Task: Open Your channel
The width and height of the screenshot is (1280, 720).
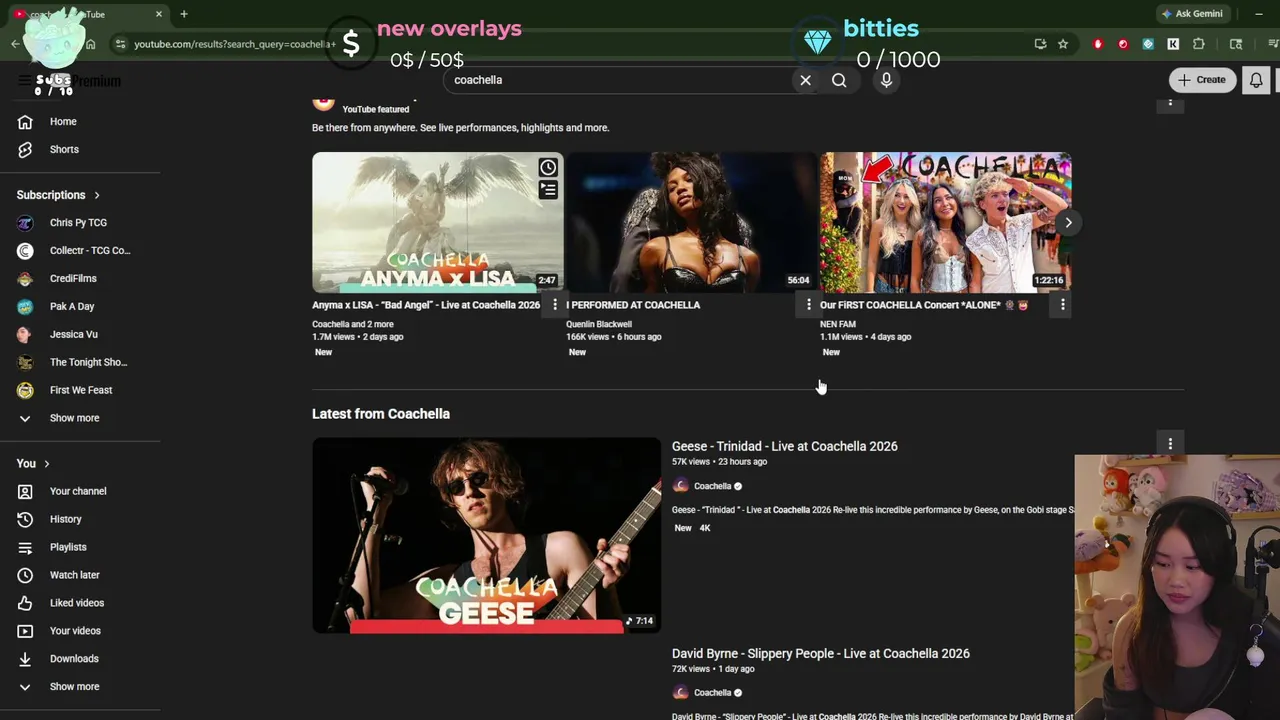Action: pos(80,491)
